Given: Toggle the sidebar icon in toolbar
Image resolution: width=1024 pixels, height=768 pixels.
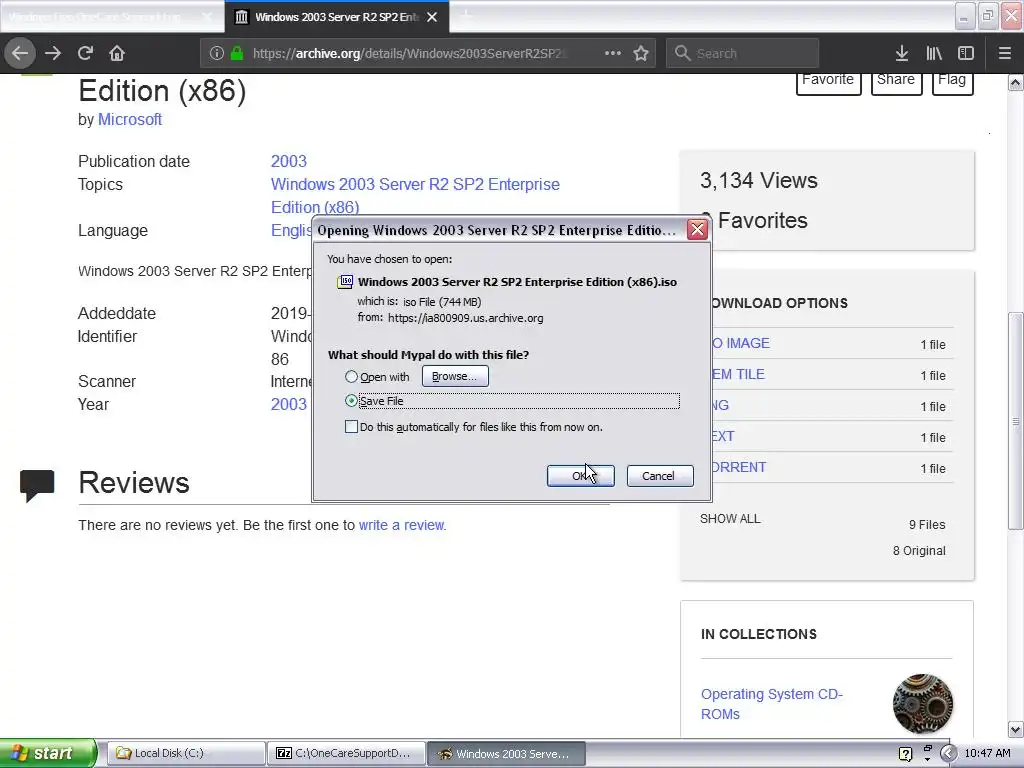Looking at the screenshot, I should [x=966, y=53].
